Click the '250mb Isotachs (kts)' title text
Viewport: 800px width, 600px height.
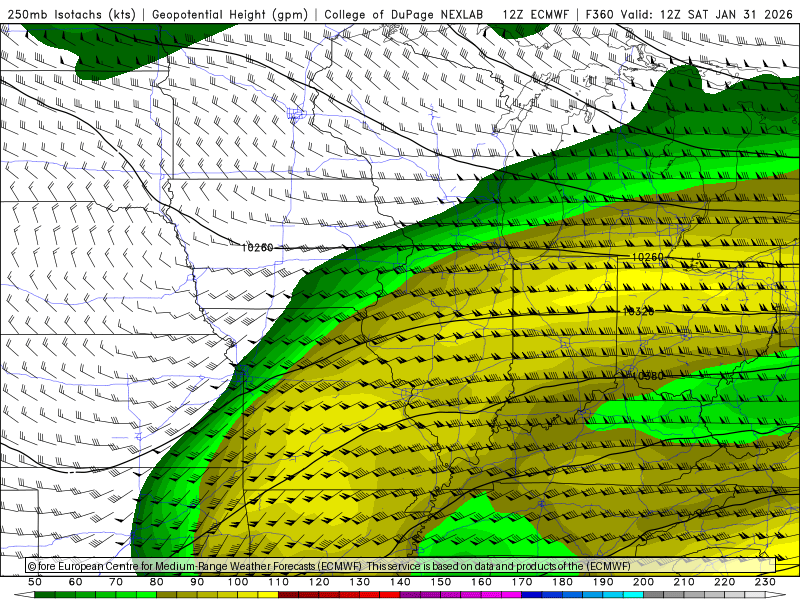tap(72, 14)
